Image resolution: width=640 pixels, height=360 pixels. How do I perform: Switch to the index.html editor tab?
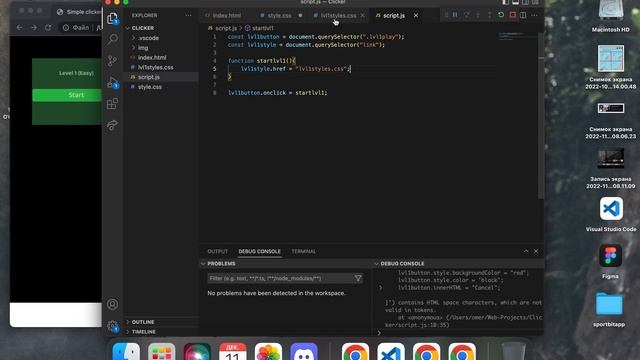[x=227, y=16]
